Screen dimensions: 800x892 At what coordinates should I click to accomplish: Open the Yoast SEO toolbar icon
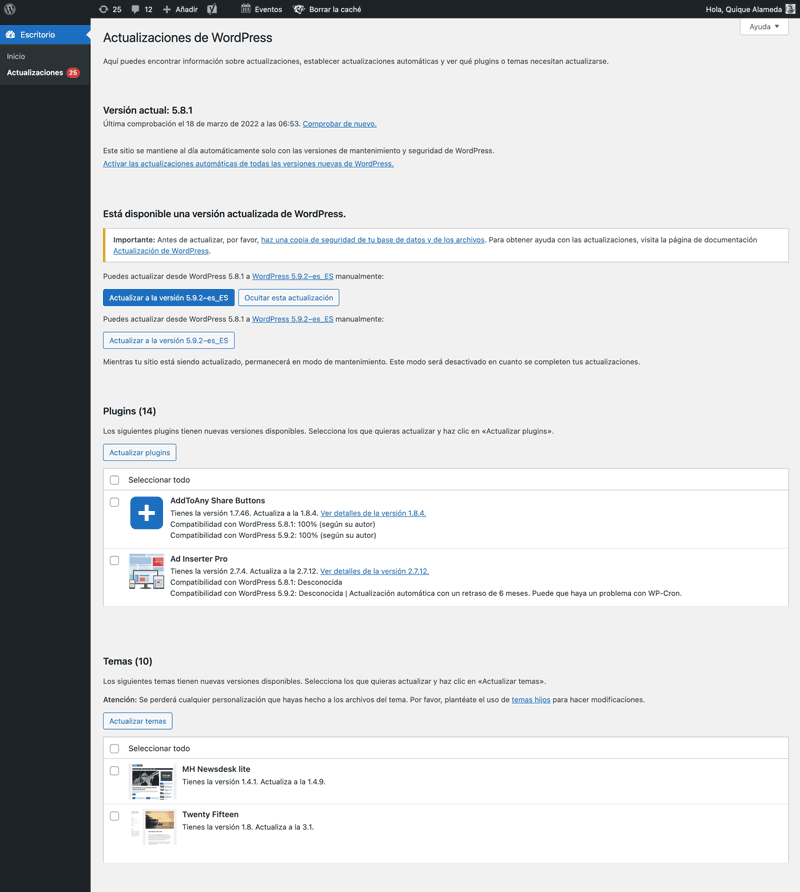point(212,9)
